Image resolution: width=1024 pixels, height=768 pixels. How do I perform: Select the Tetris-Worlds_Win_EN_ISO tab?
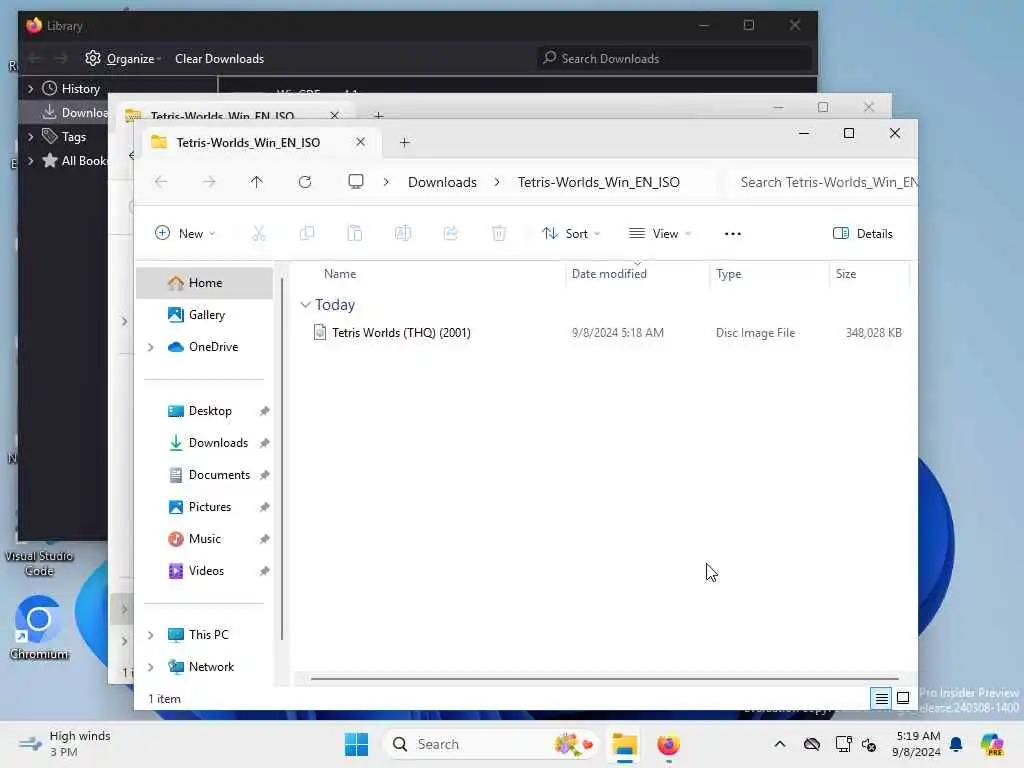tap(248, 142)
